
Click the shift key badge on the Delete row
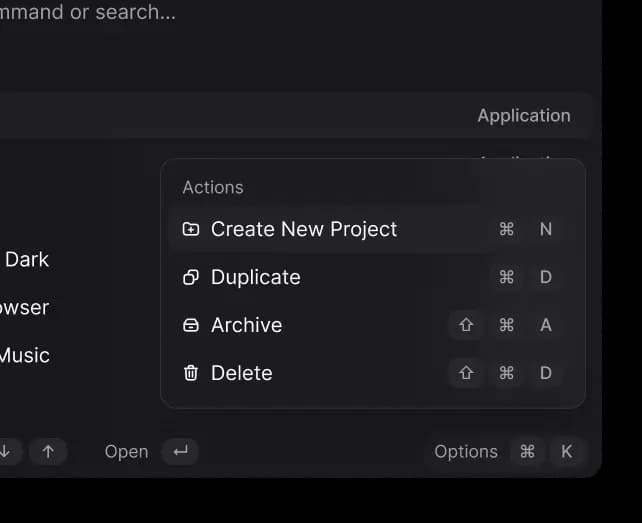466,373
